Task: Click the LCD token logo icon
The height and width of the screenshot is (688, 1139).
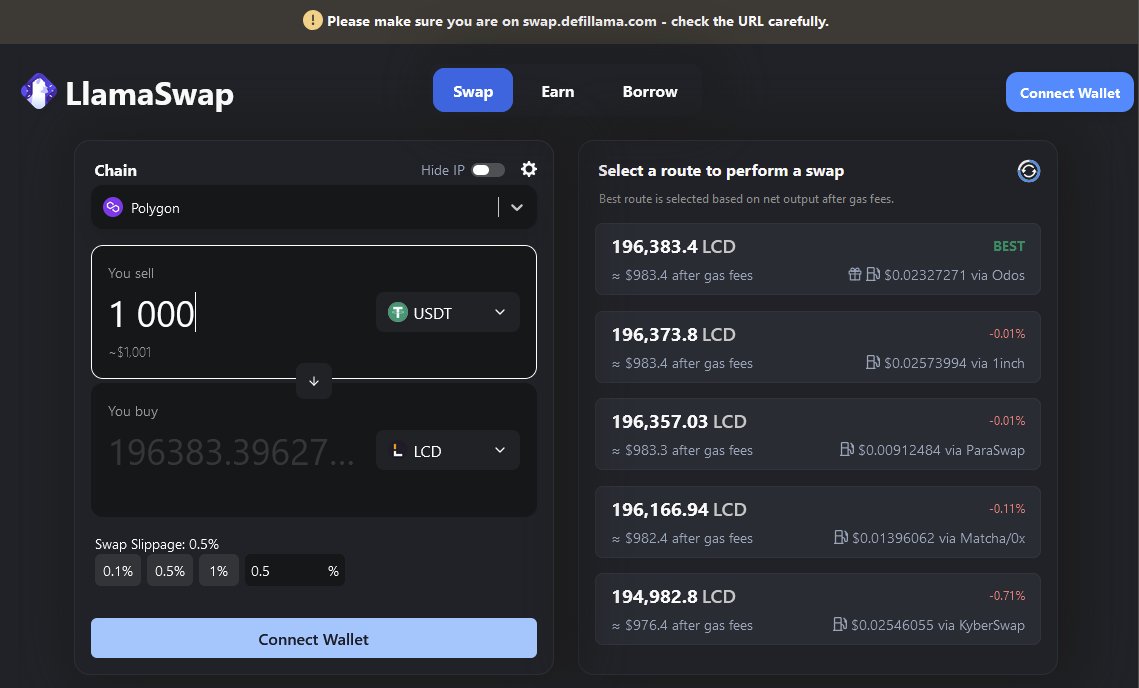Action: click(x=397, y=450)
